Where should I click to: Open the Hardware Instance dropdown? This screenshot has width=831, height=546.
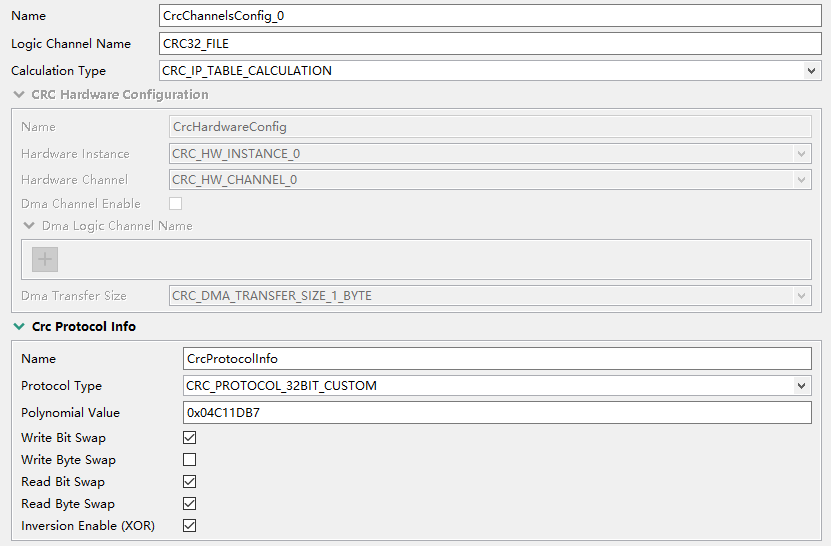(x=801, y=154)
